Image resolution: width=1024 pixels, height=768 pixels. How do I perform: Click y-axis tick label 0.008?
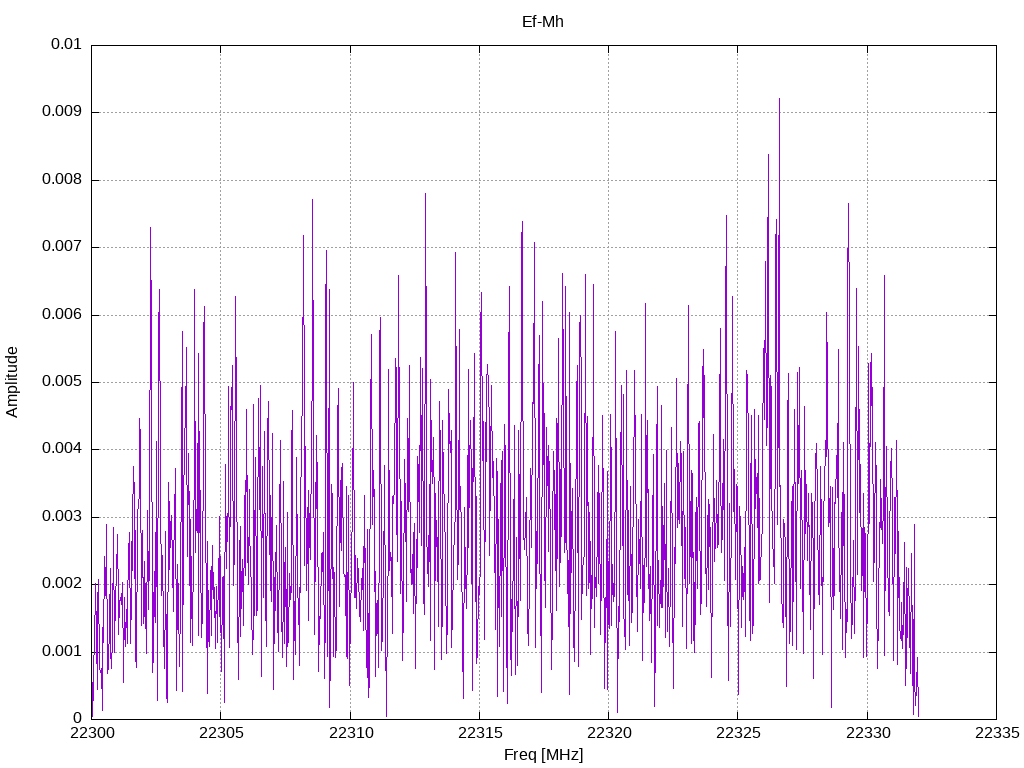[62, 180]
